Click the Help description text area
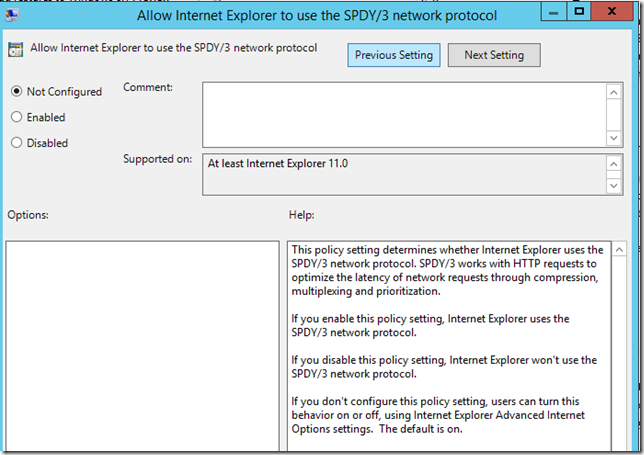Image resolution: width=644 pixels, height=455 pixels. (446, 345)
